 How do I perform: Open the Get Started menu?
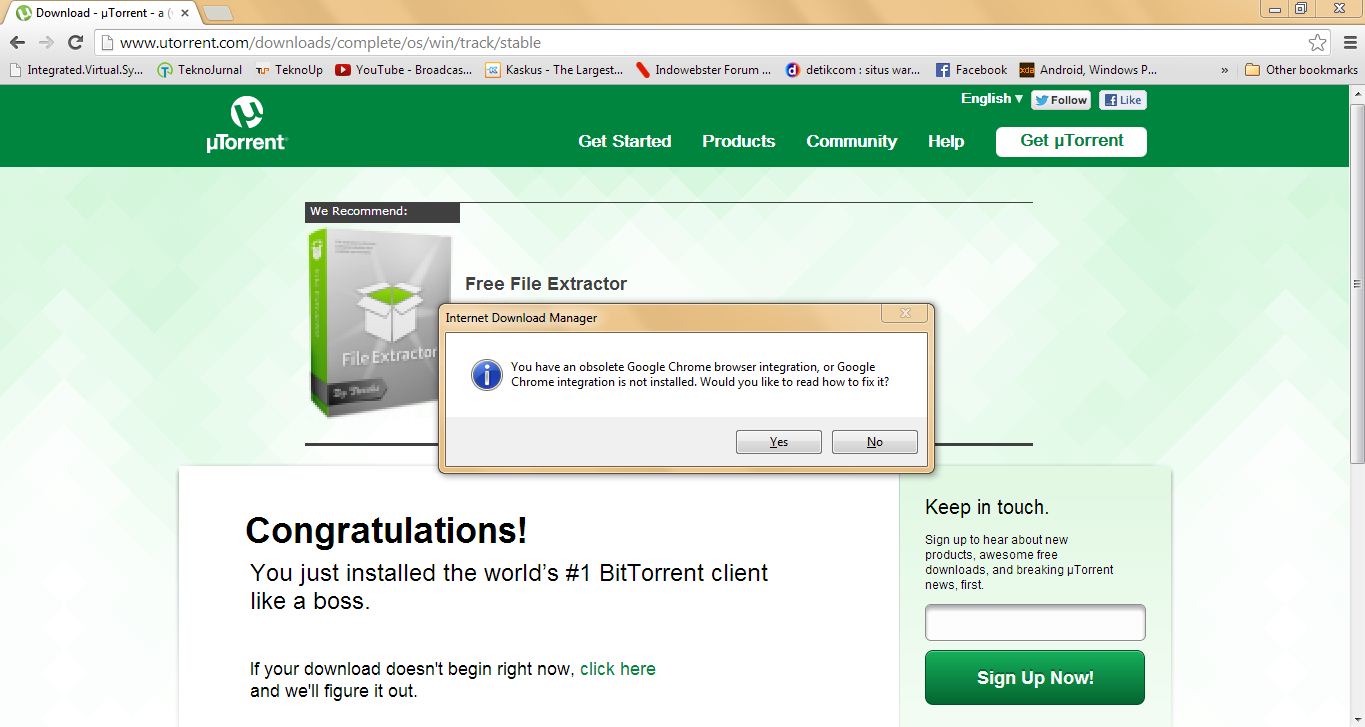coord(625,141)
